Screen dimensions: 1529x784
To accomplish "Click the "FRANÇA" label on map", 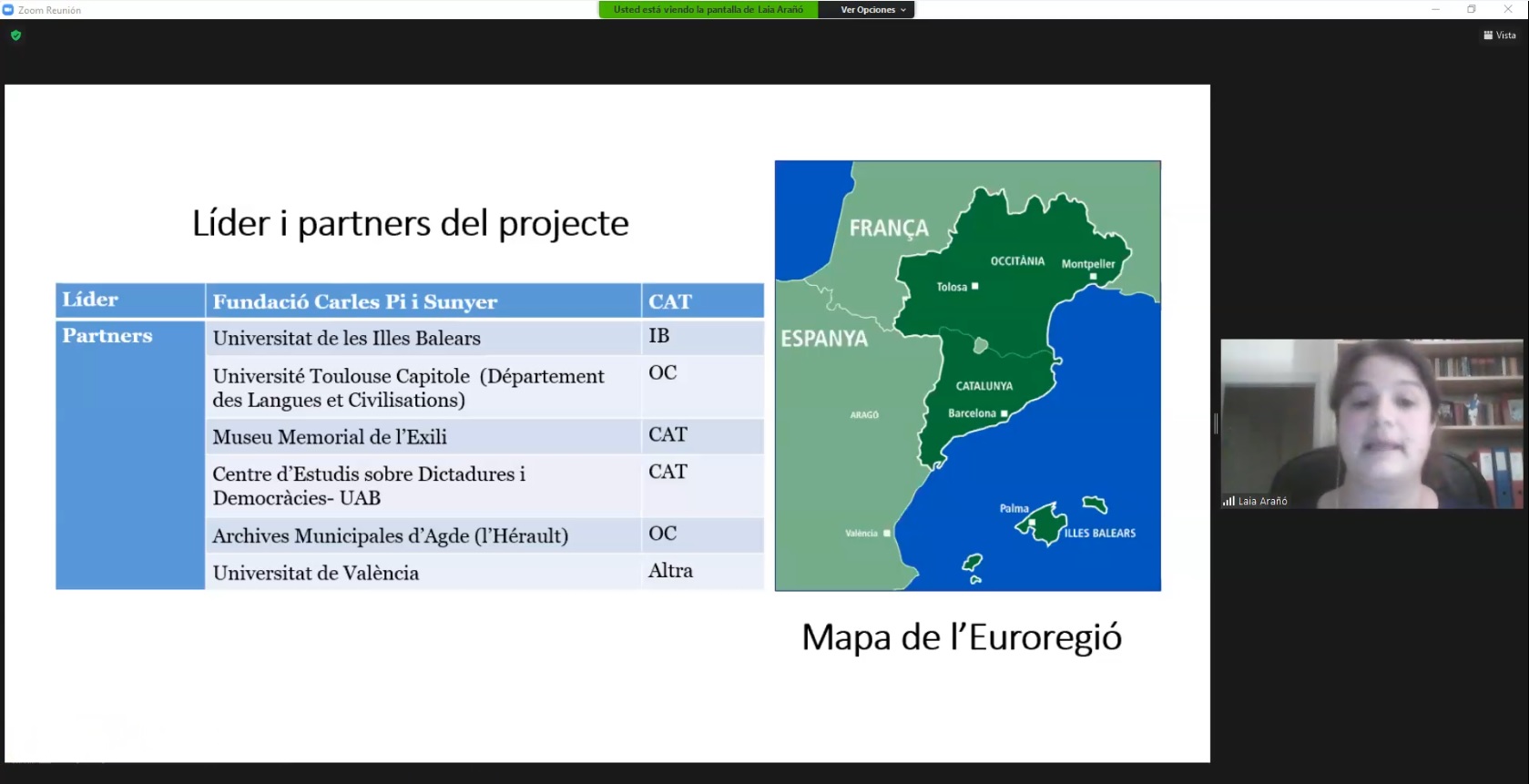I will tap(889, 229).
